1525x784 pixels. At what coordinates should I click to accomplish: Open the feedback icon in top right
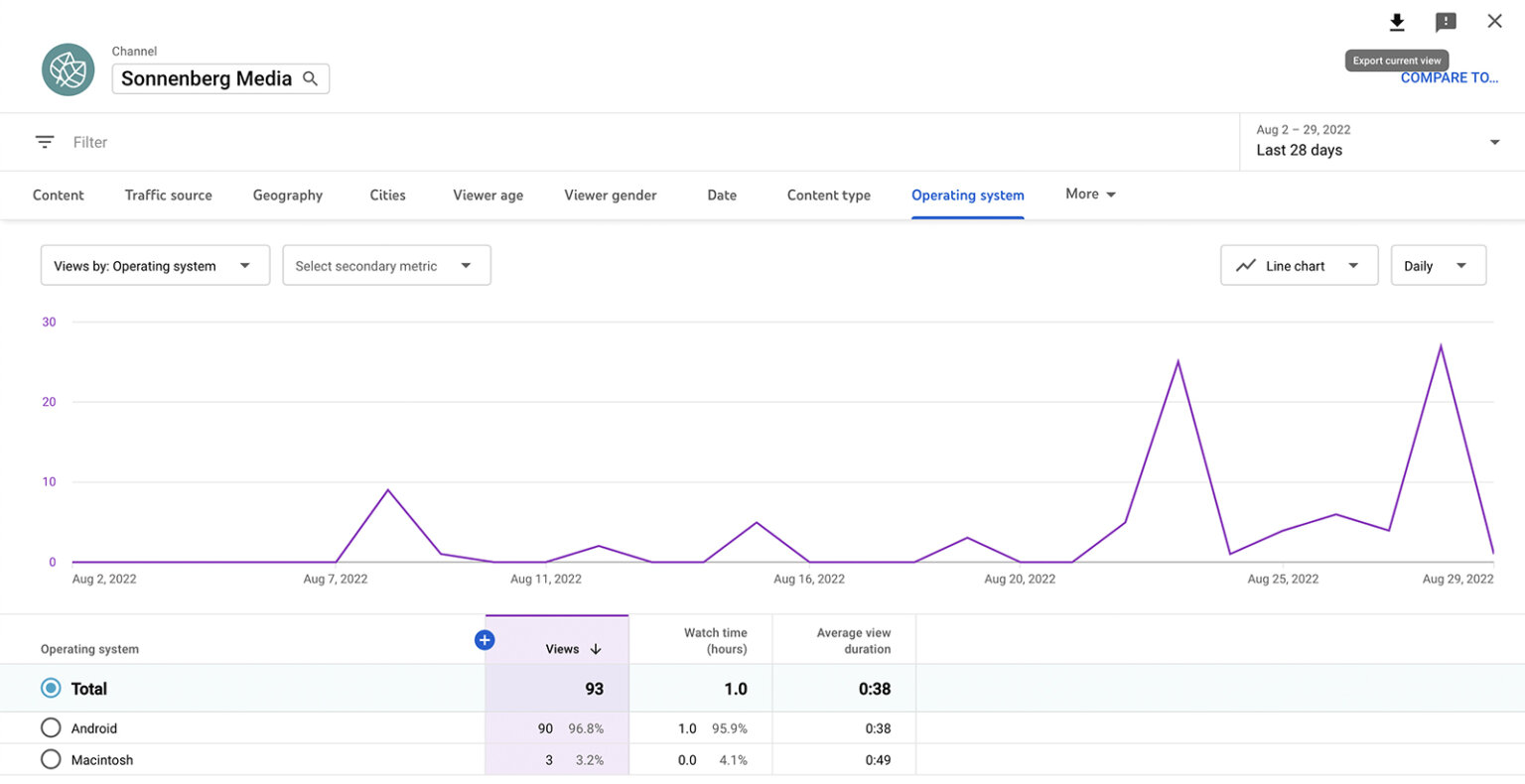[x=1446, y=21]
